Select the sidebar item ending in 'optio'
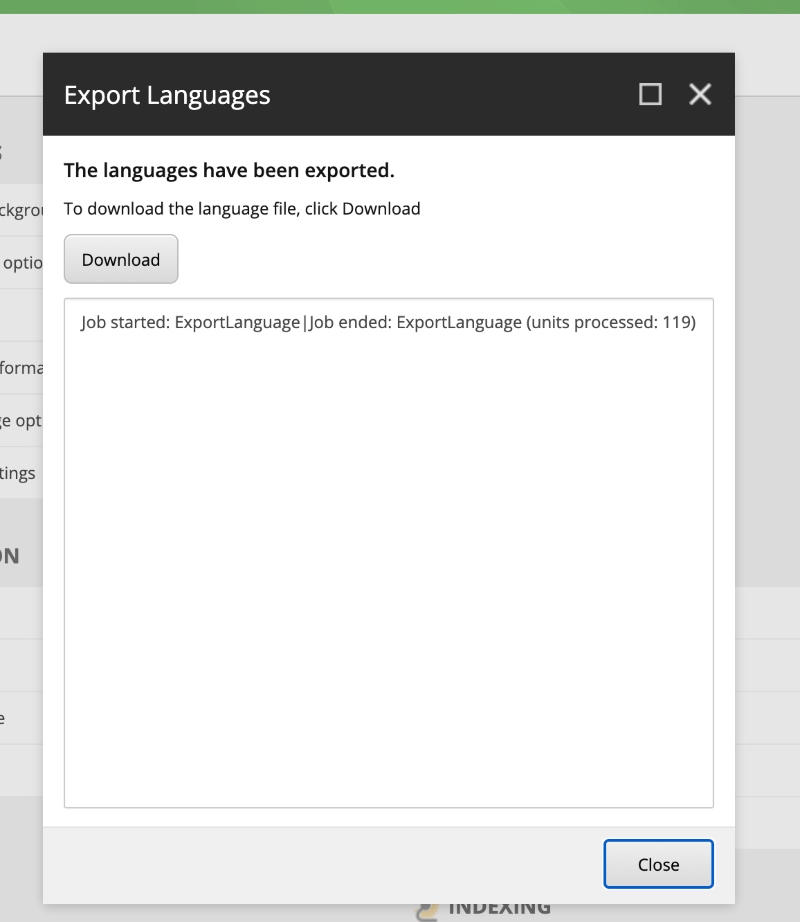The height and width of the screenshot is (922, 800). pos(18,262)
